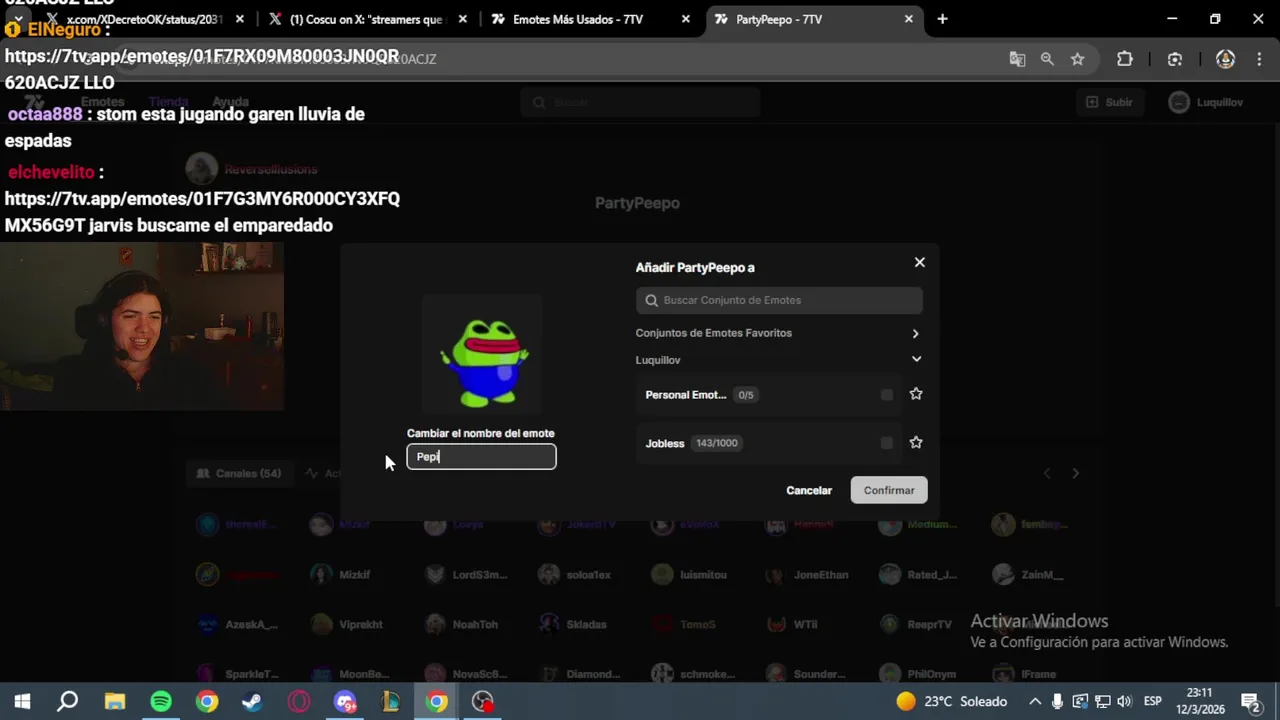Screen dimensions: 1280x720
Task: Bookmark this page with star icon
Action: tap(1077, 59)
